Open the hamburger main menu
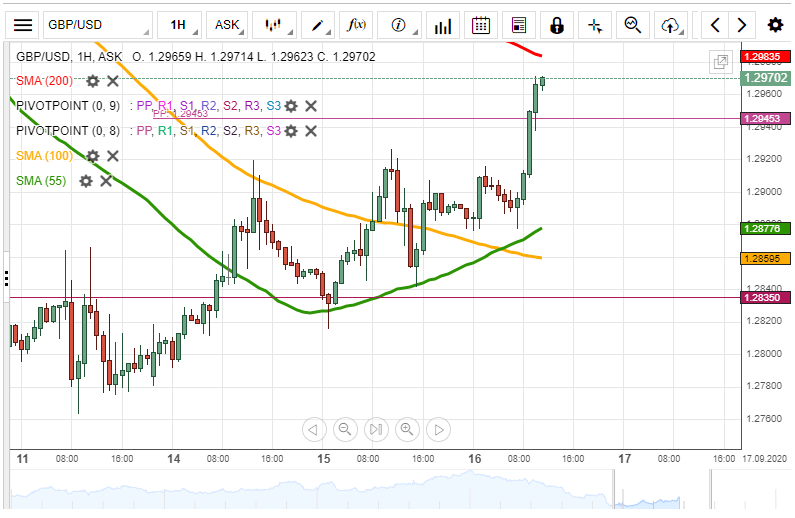795x518 pixels. coord(23,25)
